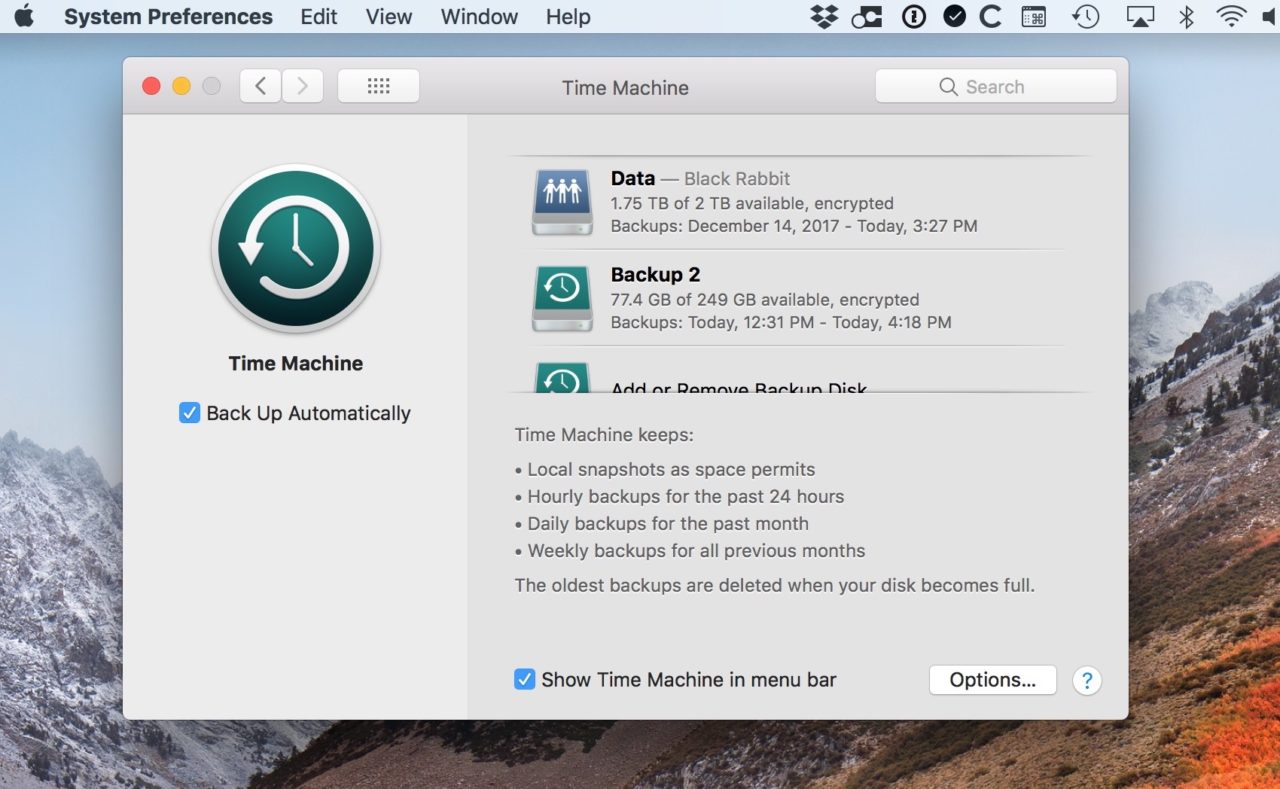Viewport: 1280px width, 789px height.
Task: Select the Backup 2 disk icon
Action: coord(562,298)
